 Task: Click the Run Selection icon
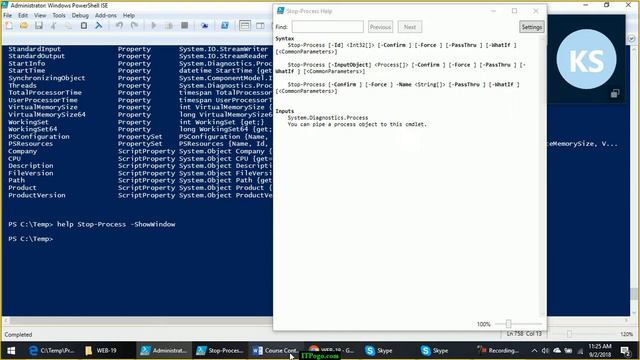pos(169,26)
